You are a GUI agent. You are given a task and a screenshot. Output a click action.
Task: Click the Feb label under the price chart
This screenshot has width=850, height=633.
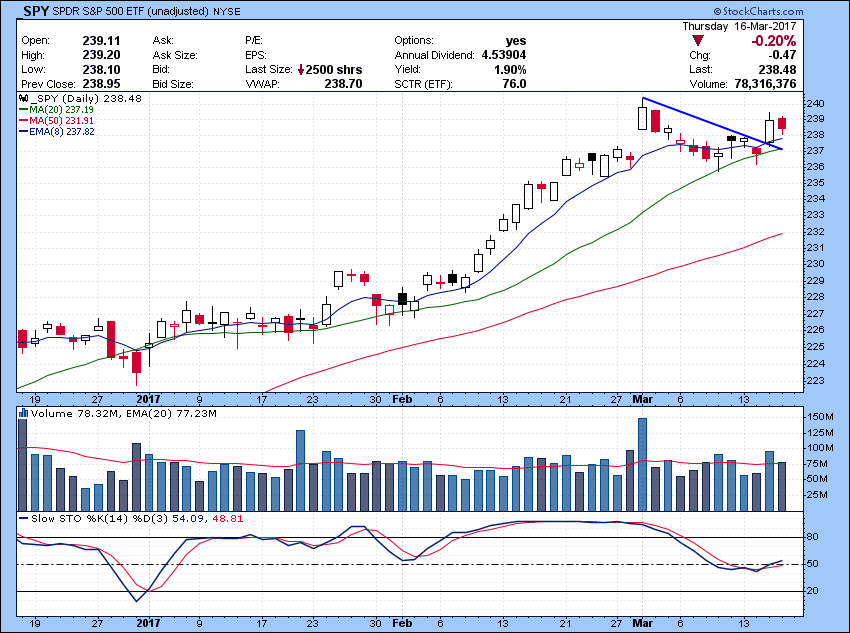(402, 399)
